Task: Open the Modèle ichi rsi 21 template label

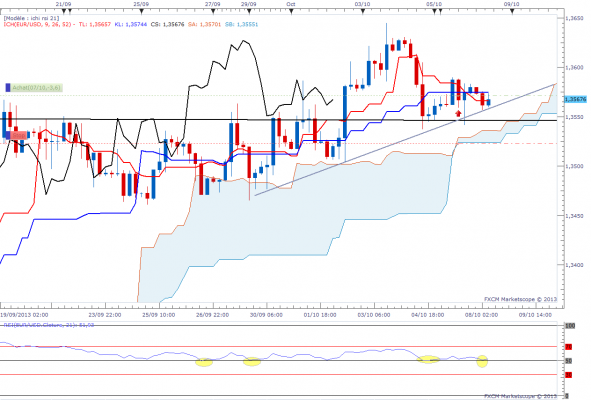Action: [31, 18]
